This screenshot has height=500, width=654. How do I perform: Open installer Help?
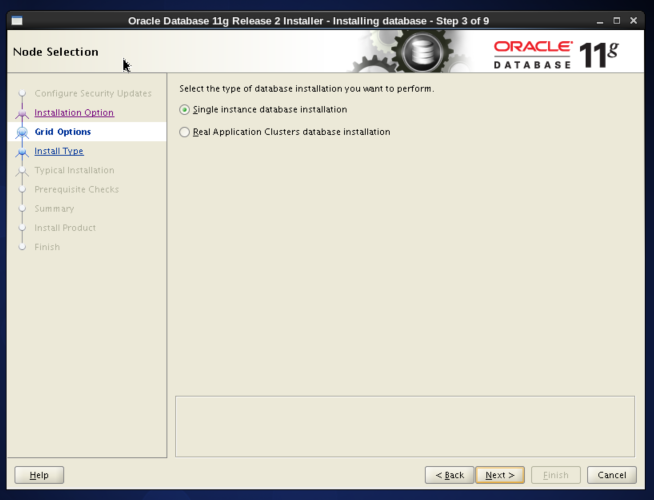tap(39, 475)
